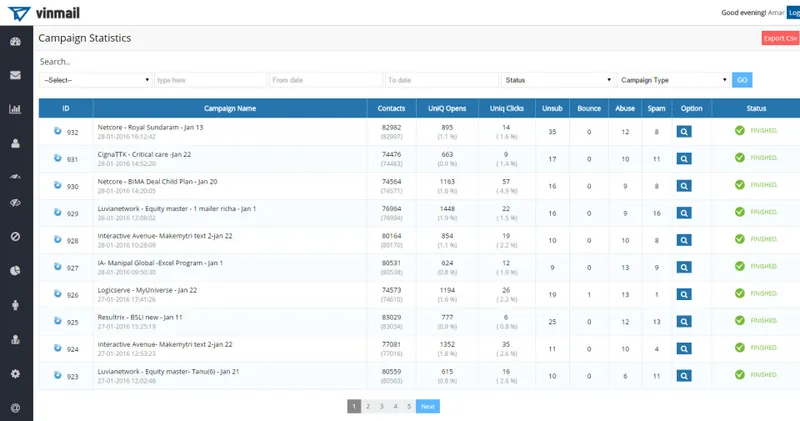View details magnifier for campaign 928
The width and height of the screenshot is (800, 421).
coord(684,240)
